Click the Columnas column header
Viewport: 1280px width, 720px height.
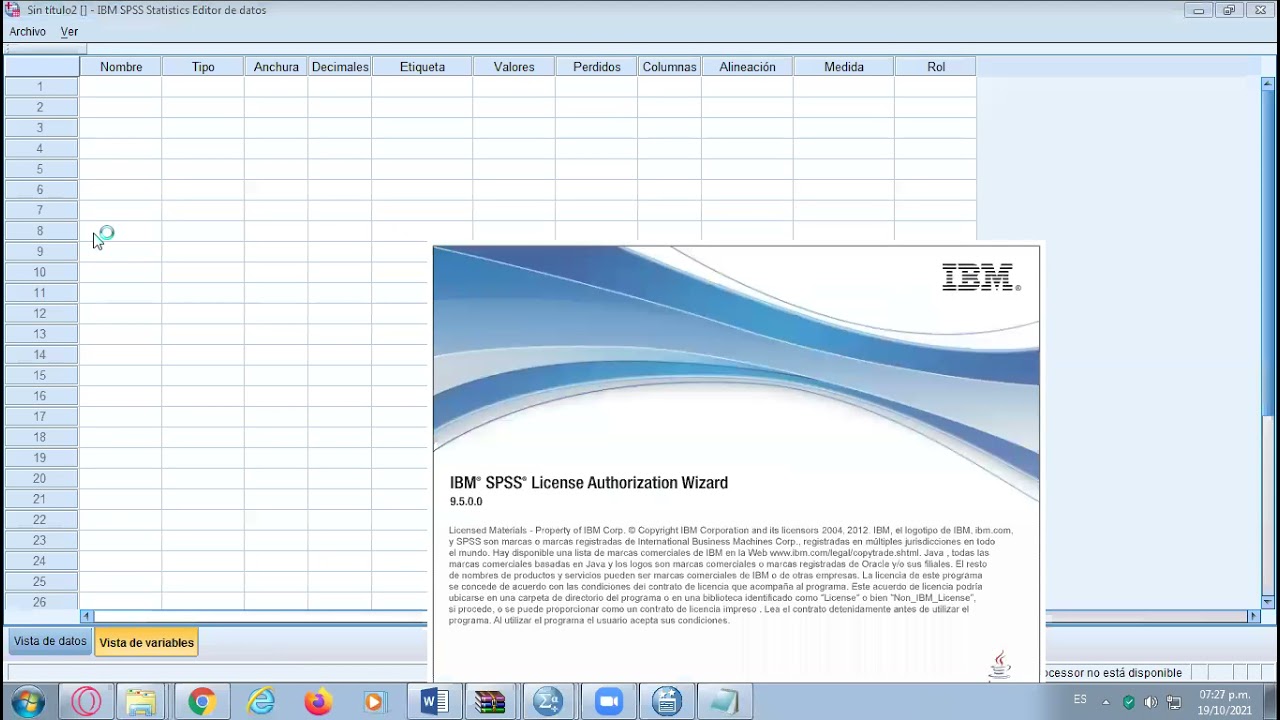[x=670, y=67]
